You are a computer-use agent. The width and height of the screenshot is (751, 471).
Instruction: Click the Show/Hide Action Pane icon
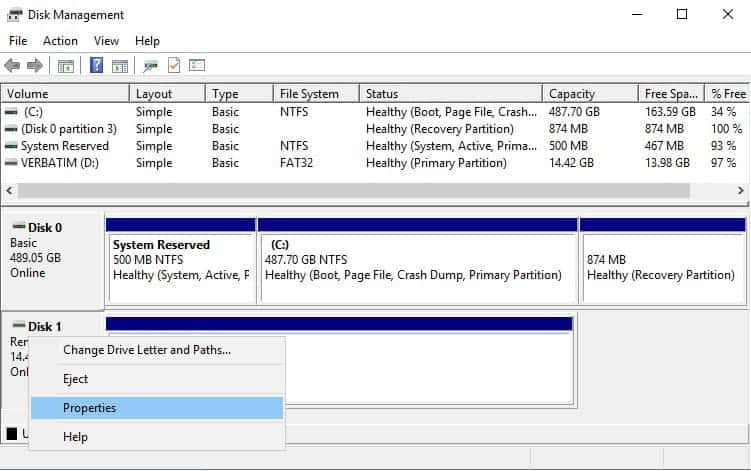pos(120,66)
